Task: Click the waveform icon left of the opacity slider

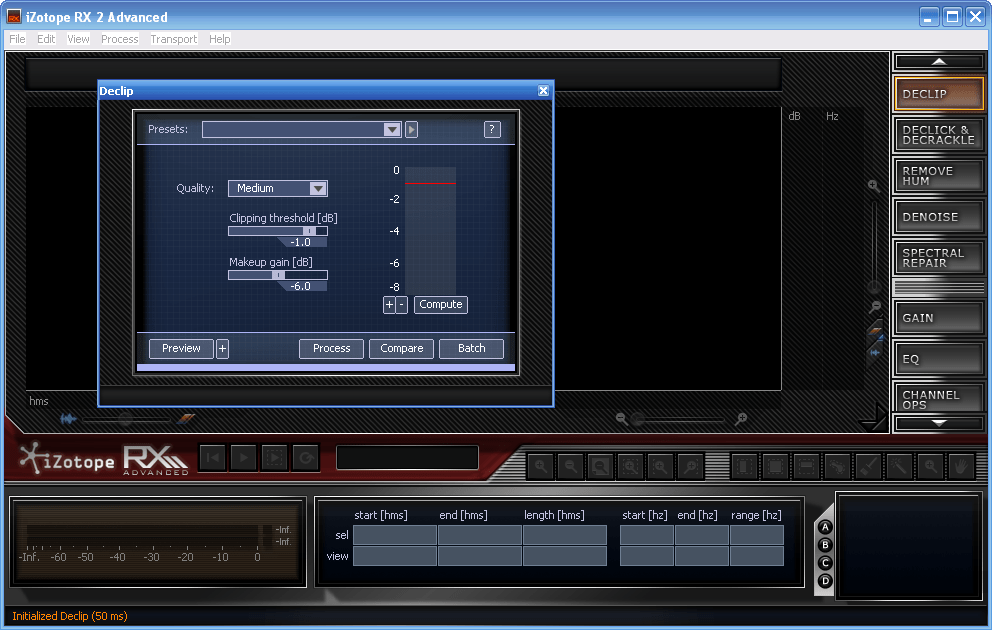Action: pyautogui.click(x=68, y=419)
